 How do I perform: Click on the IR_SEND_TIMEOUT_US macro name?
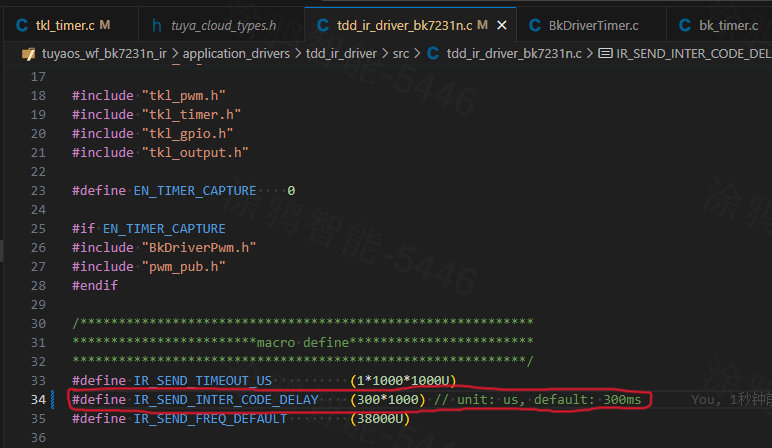(202, 381)
